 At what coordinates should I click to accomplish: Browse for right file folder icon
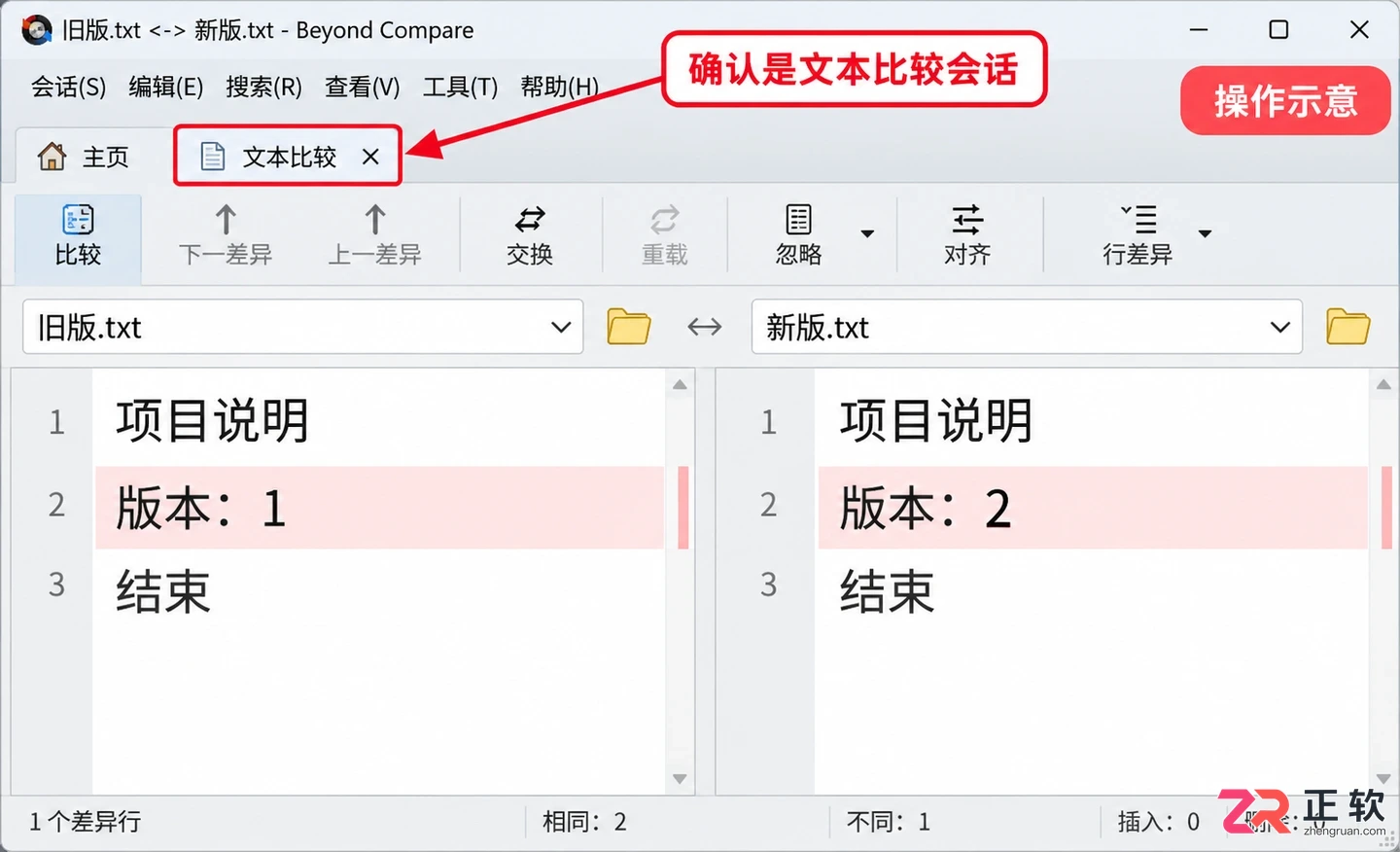pyautogui.click(x=1348, y=327)
